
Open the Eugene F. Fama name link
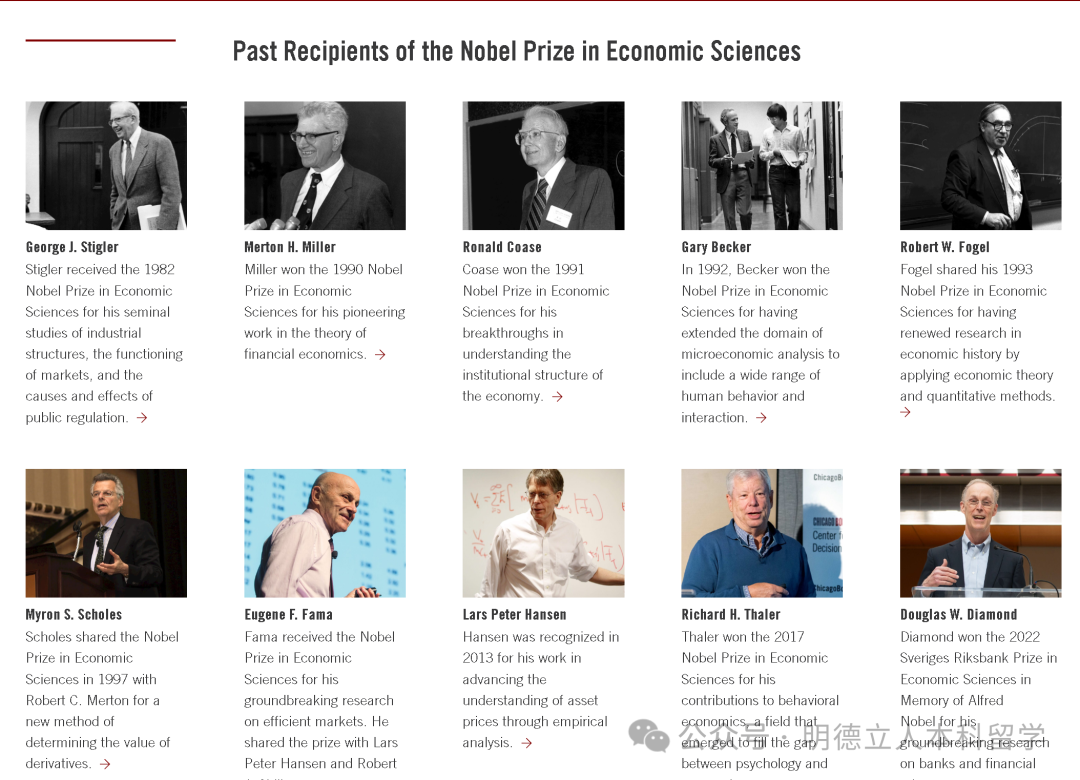click(289, 615)
